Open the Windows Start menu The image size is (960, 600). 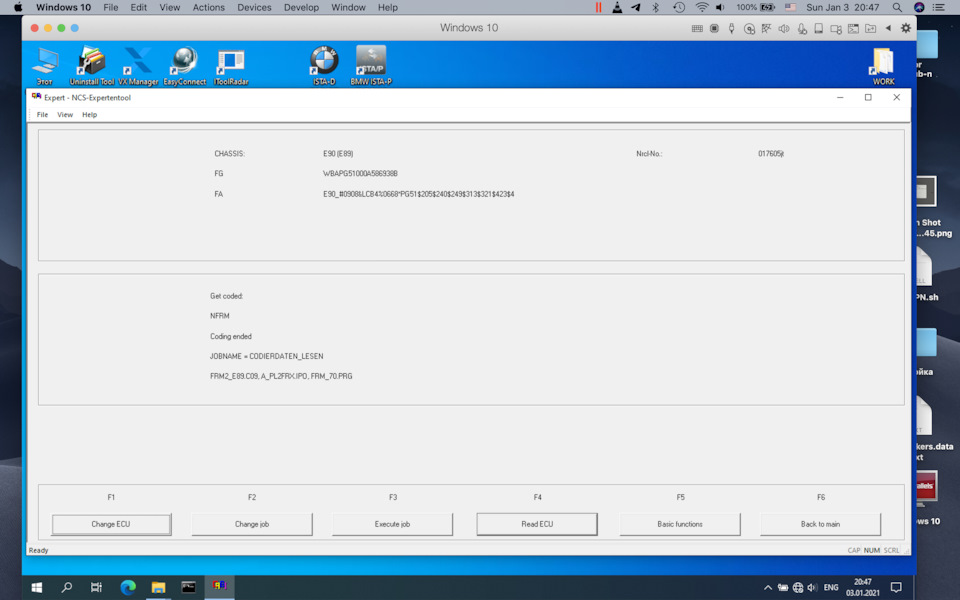(37, 587)
